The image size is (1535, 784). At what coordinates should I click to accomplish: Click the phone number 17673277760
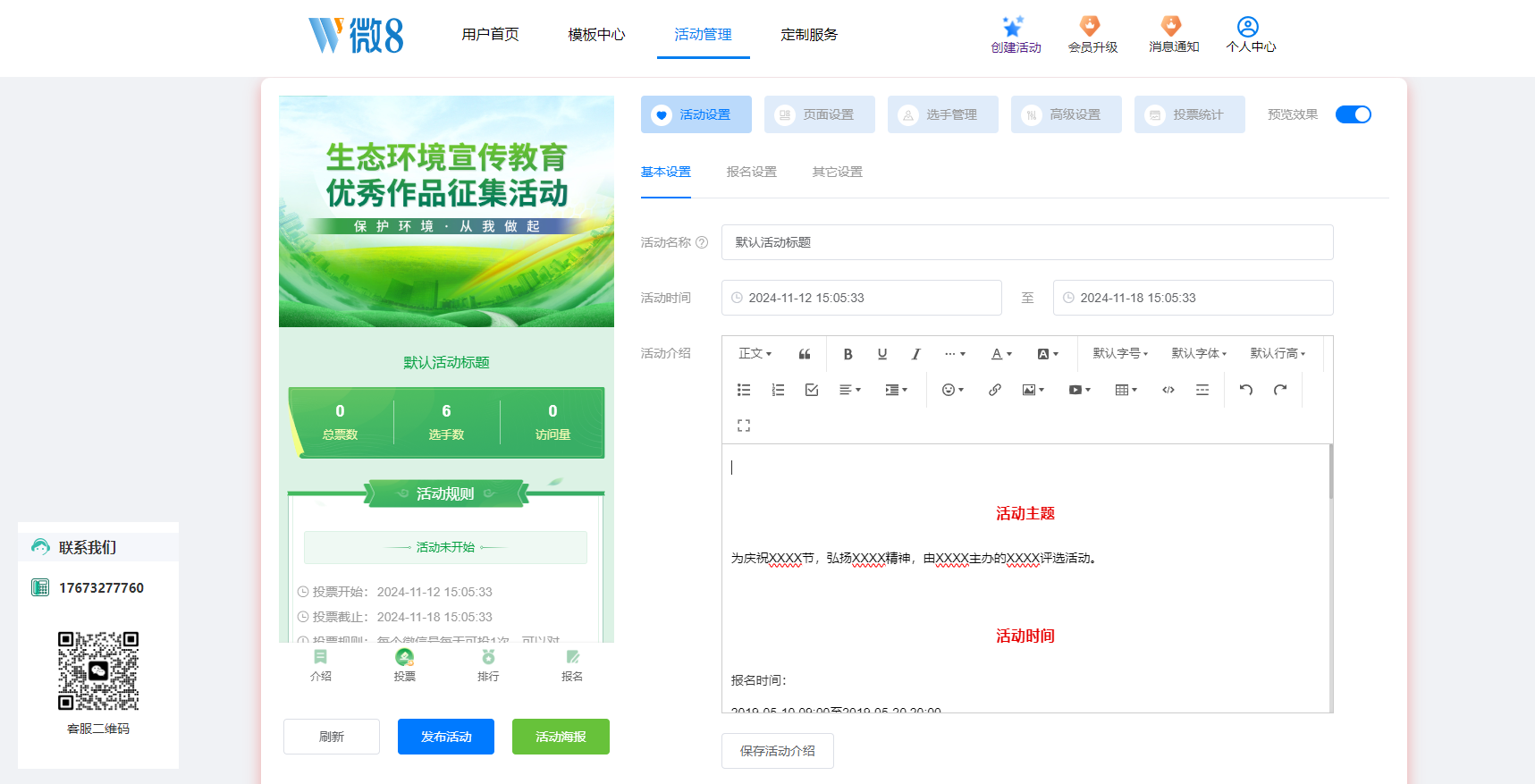(101, 587)
